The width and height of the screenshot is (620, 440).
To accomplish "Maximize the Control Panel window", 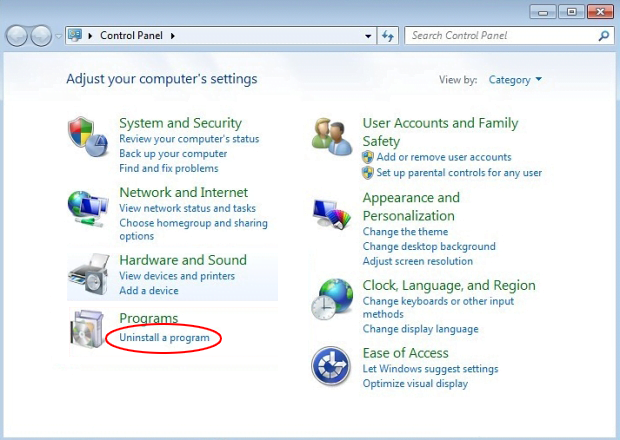I will [571, 12].
